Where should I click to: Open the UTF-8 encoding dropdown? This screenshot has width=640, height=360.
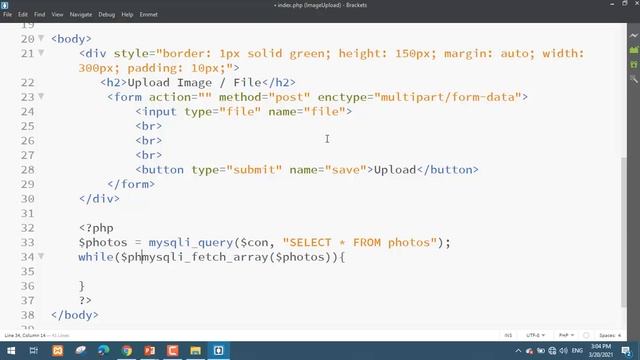tap(536, 335)
